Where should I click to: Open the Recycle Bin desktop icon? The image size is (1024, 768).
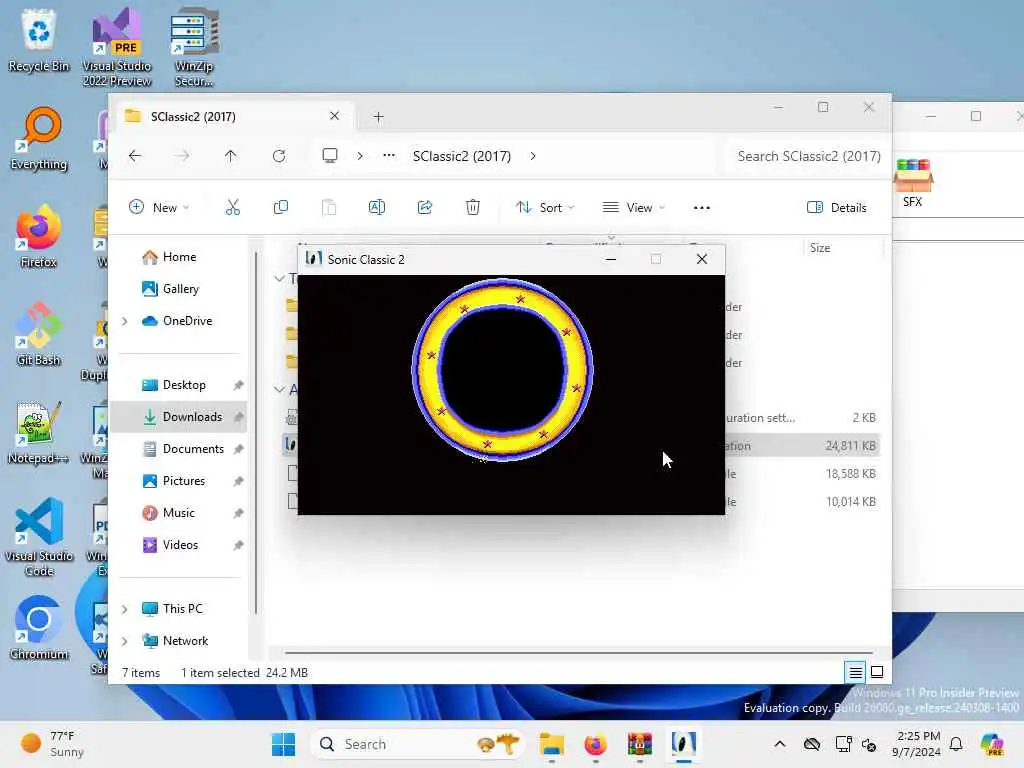coord(39,40)
